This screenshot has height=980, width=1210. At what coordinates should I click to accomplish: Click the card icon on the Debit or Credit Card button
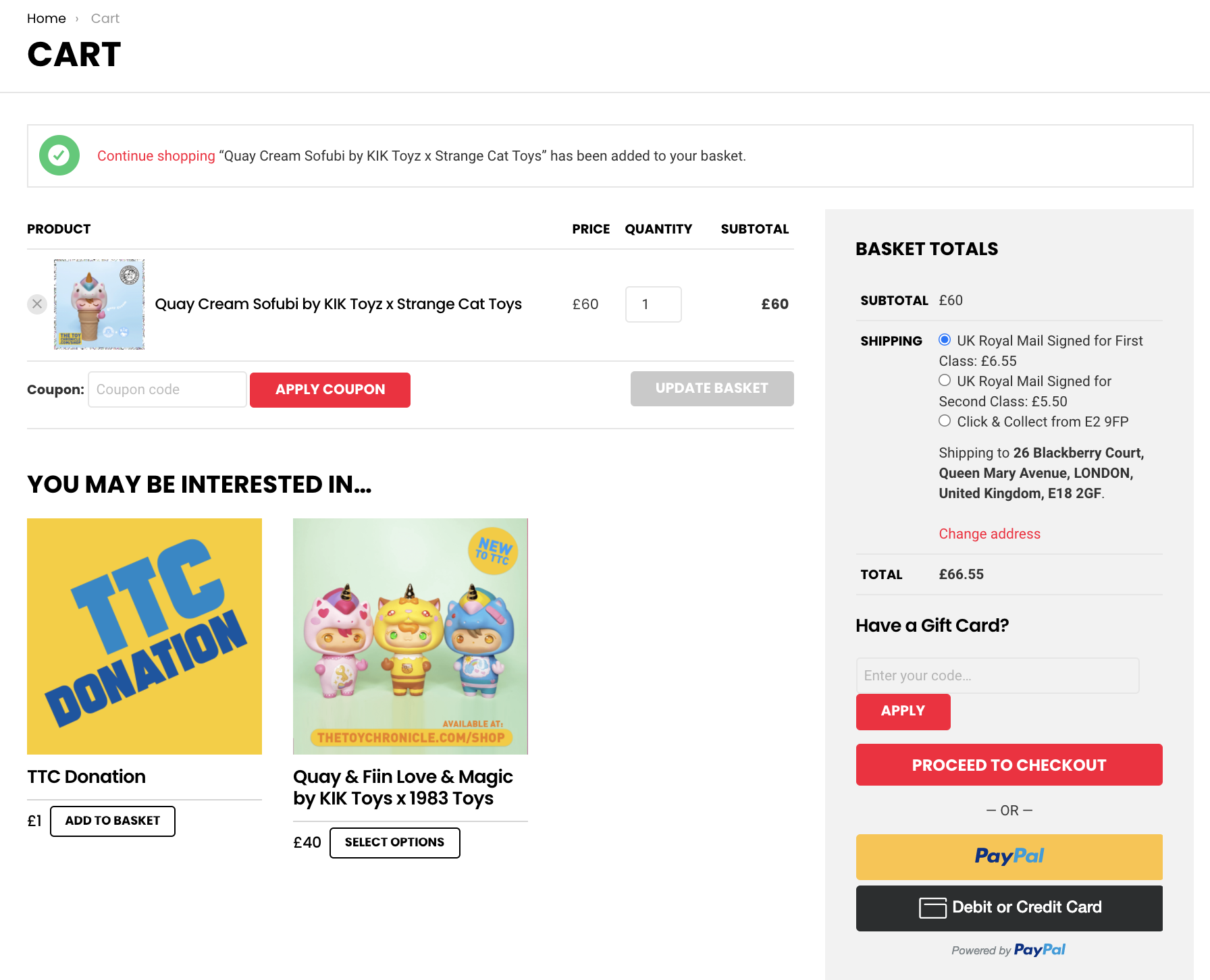pos(932,908)
